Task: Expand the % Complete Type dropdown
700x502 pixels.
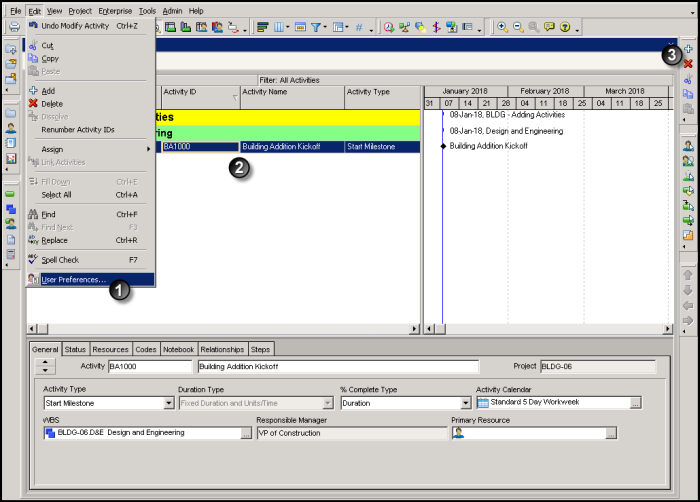Action: click(465, 403)
